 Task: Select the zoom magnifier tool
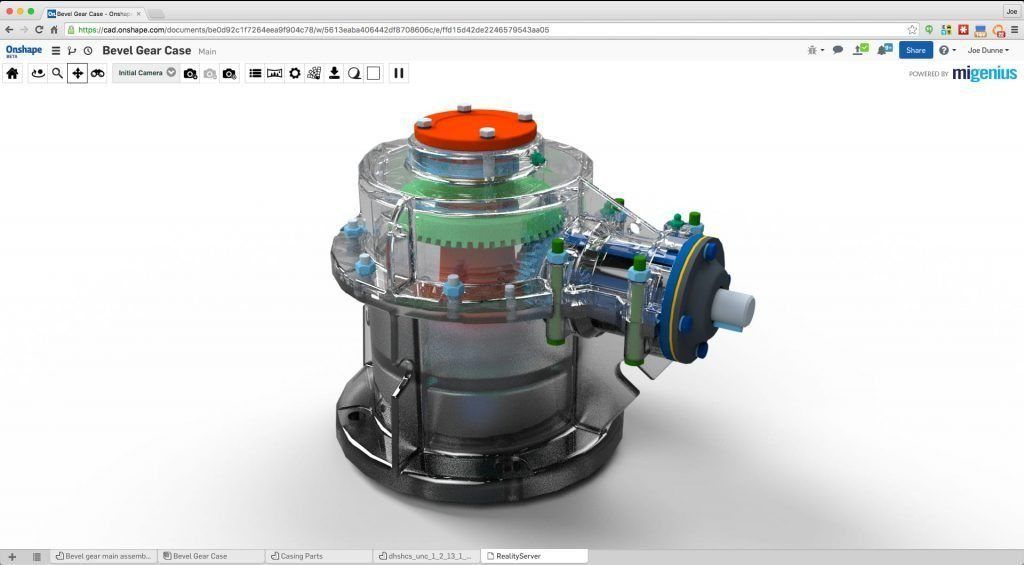coord(57,73)
